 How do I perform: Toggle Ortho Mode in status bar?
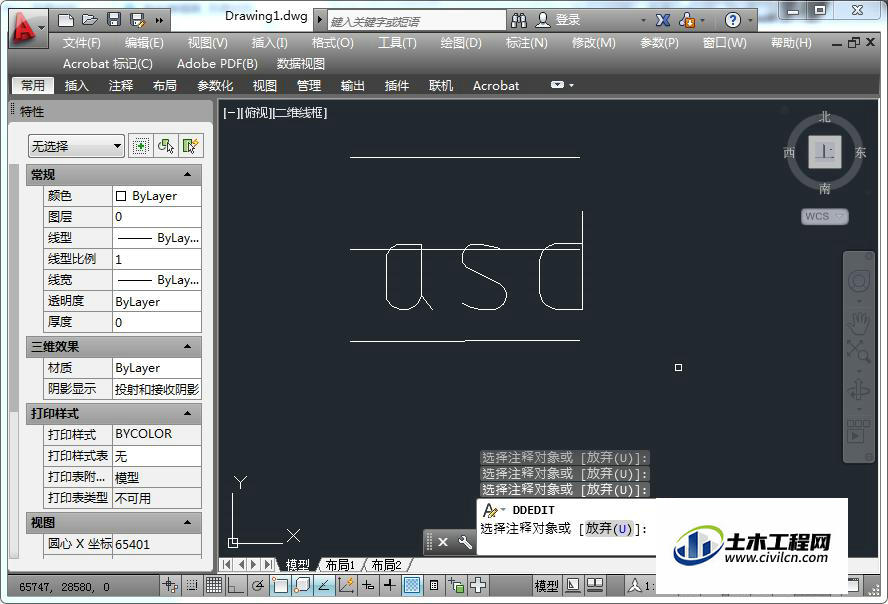click(x=234, y=586)
